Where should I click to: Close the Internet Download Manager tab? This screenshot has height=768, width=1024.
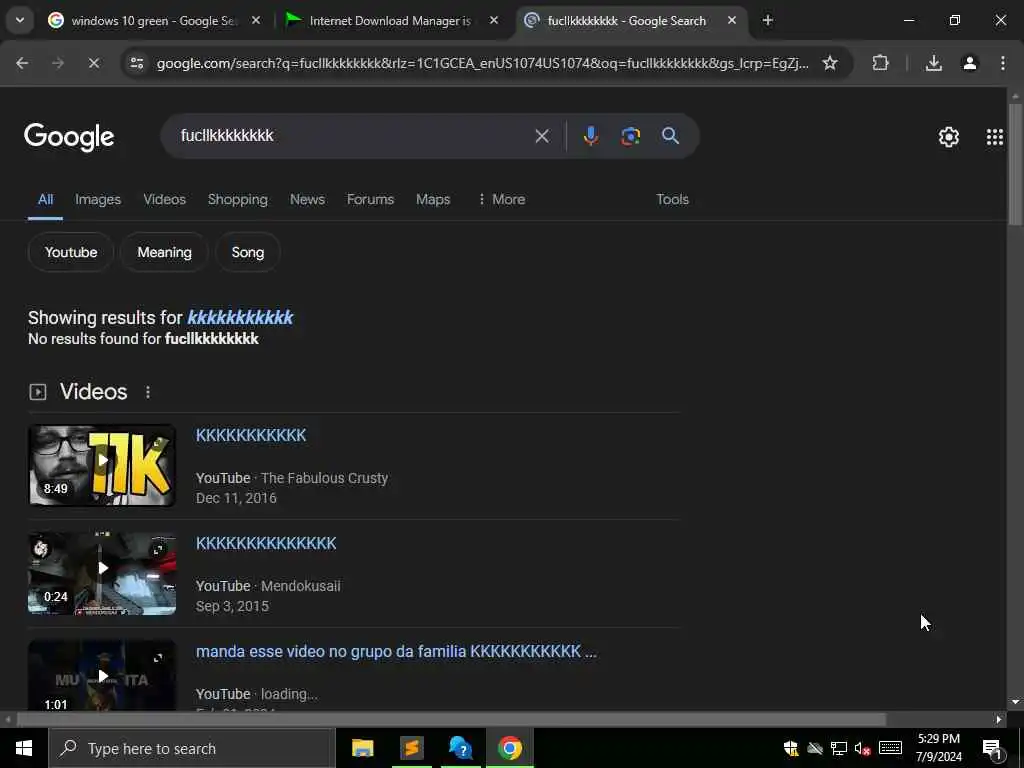point(494,21)
